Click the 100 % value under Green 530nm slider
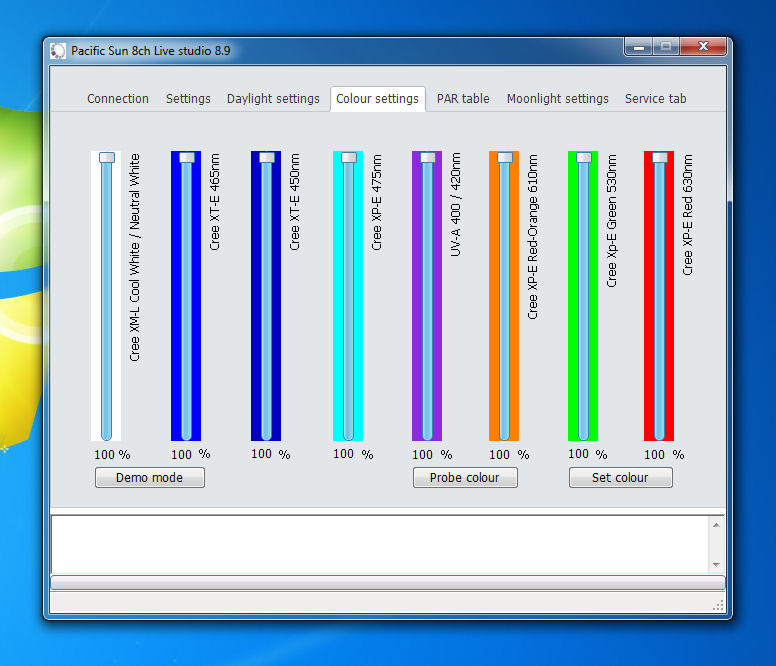 tap(587, 454)
